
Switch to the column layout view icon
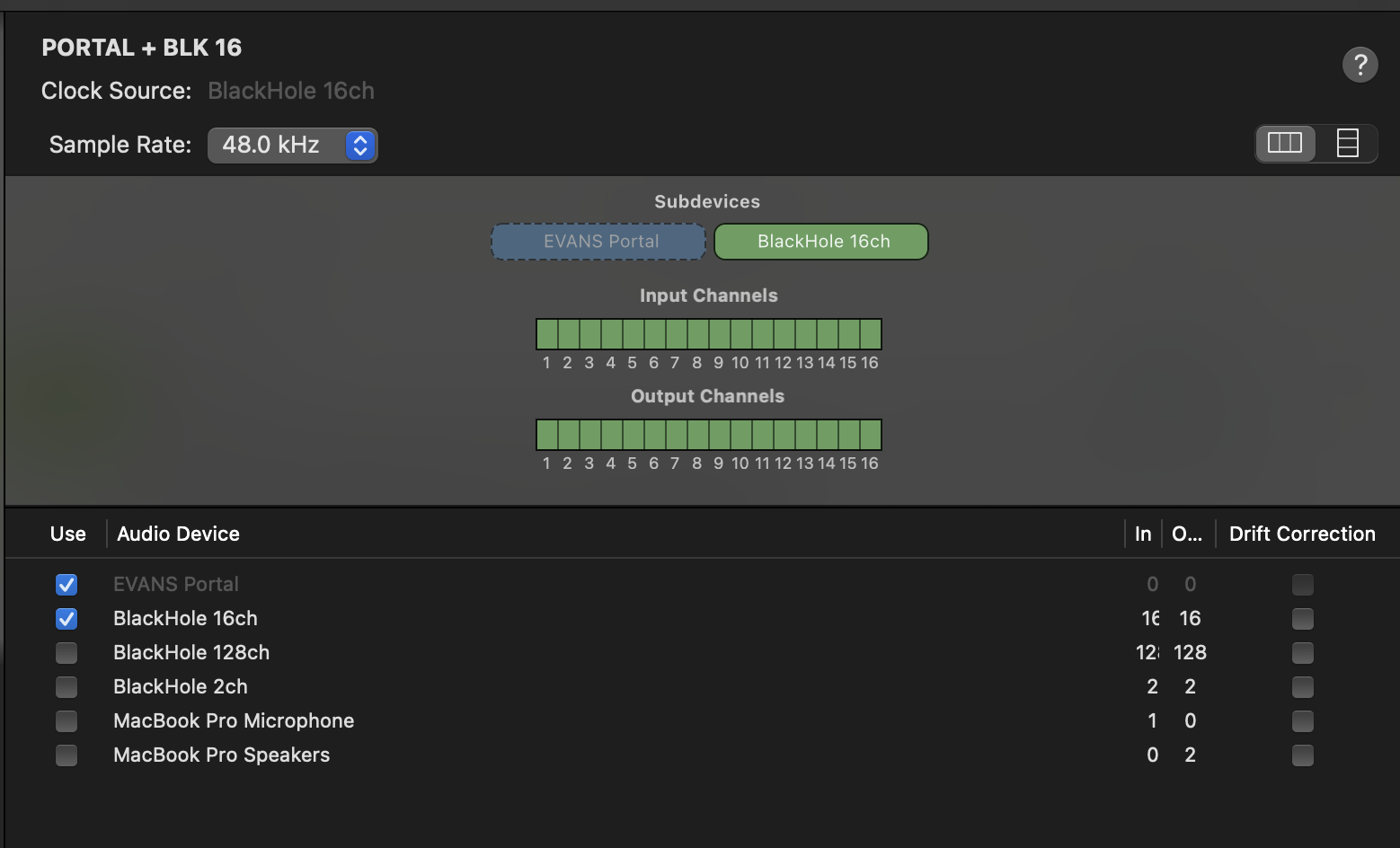pyautogui.click(x=1285, y=143)
